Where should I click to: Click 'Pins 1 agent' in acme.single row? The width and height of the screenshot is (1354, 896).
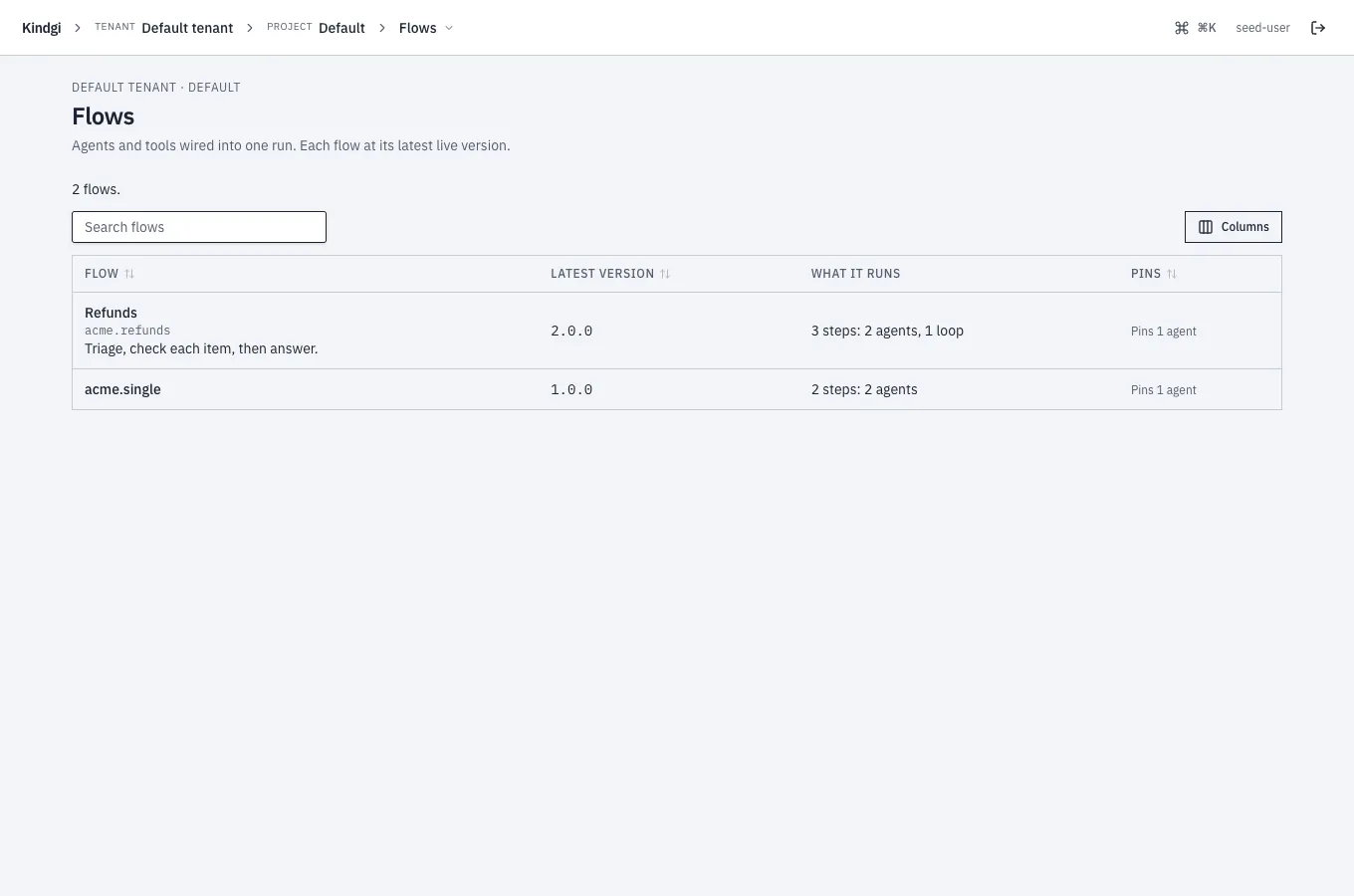pyautogui.click(x=1164, y=390)
